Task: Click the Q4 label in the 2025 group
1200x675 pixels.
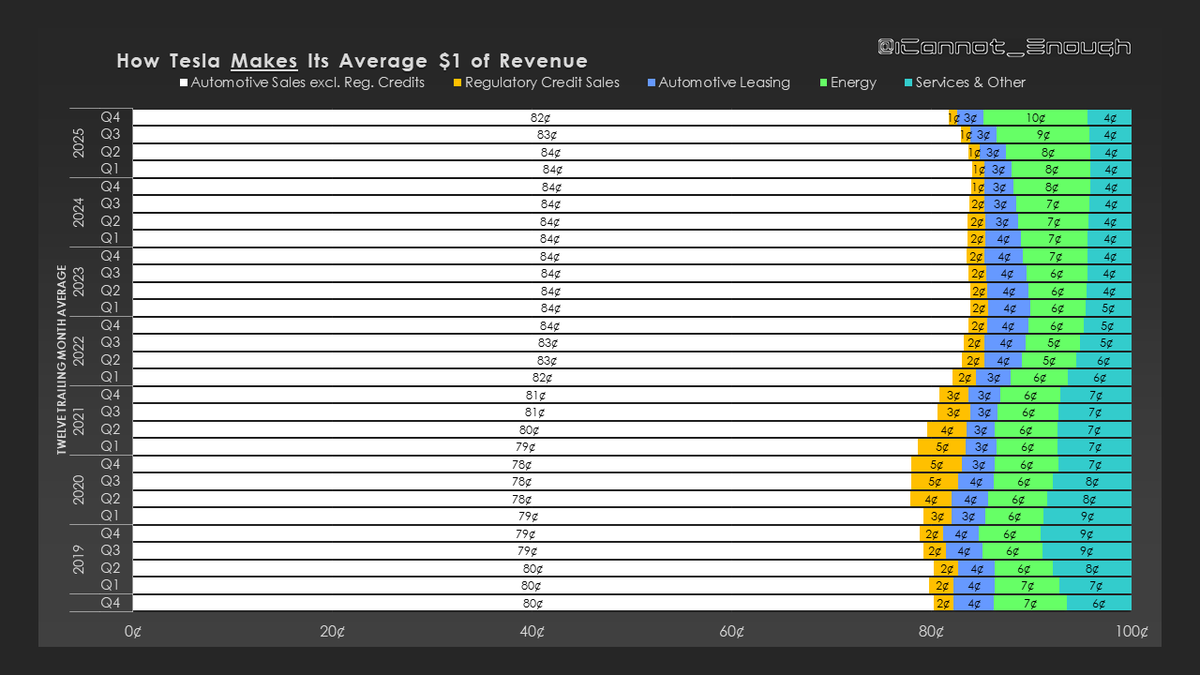Action: pyautogui.click(x=111, y=117)
